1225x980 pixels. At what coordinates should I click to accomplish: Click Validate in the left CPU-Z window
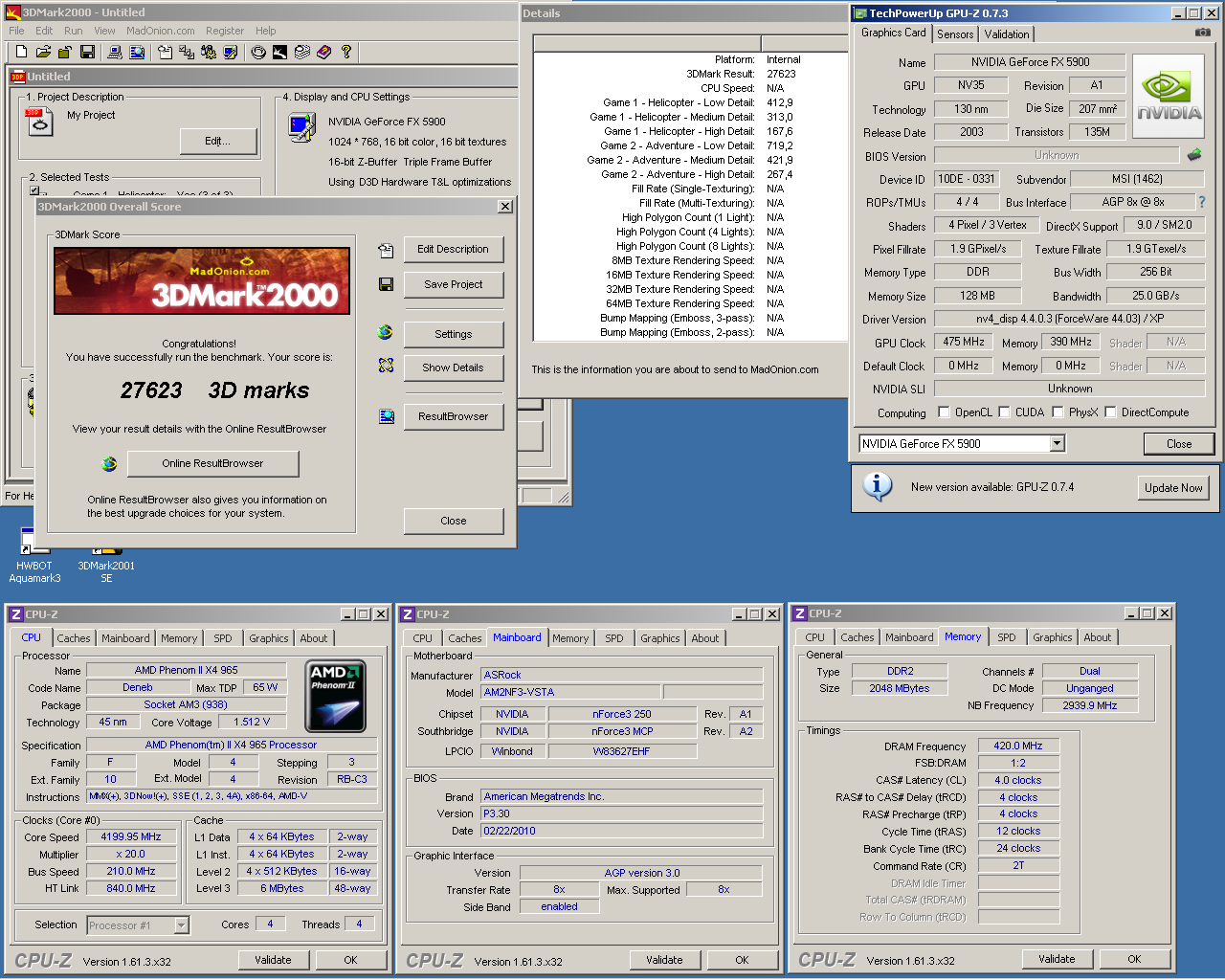[273, 960]
